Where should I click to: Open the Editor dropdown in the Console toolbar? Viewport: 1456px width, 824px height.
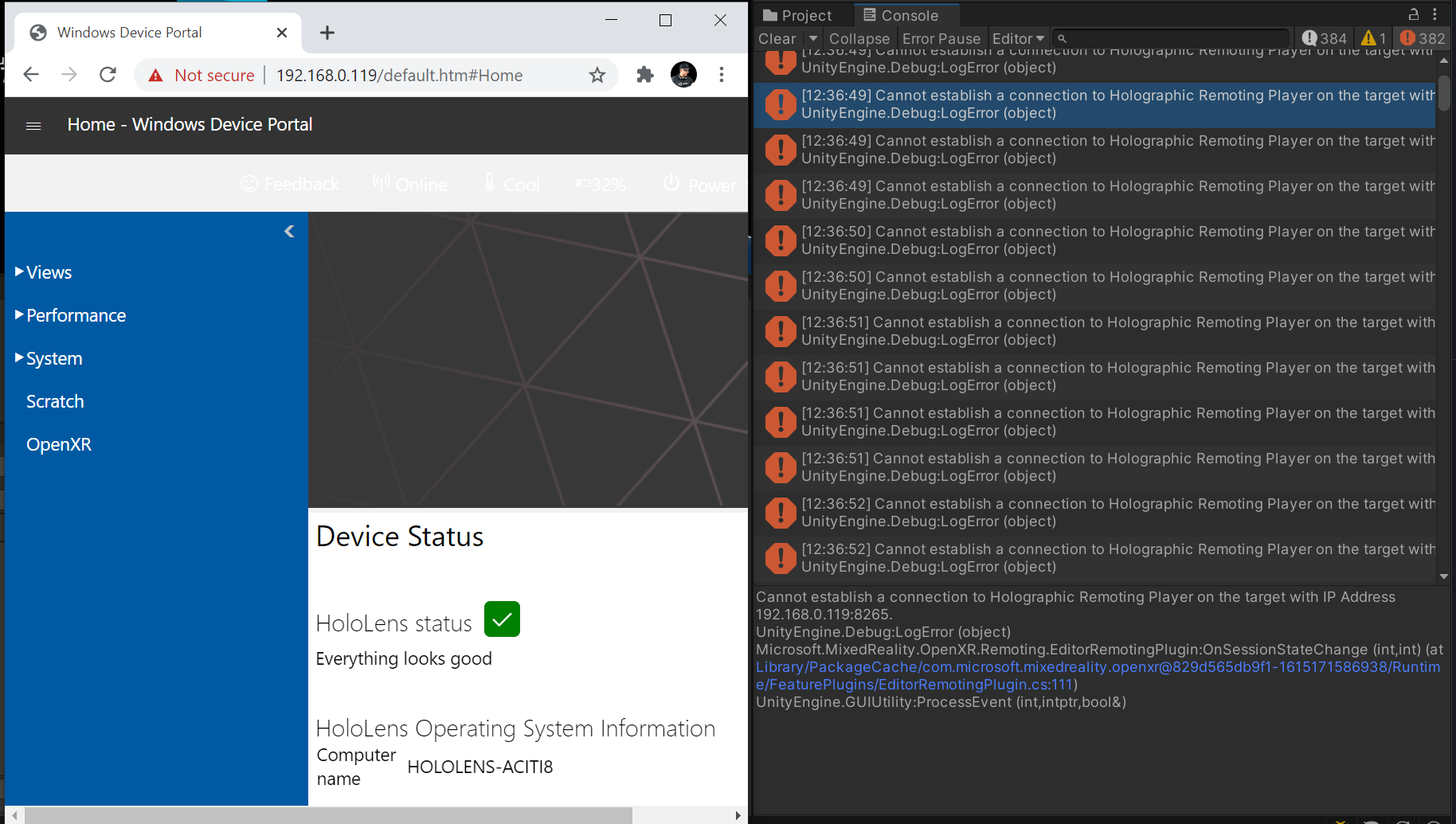point(1018,37)
